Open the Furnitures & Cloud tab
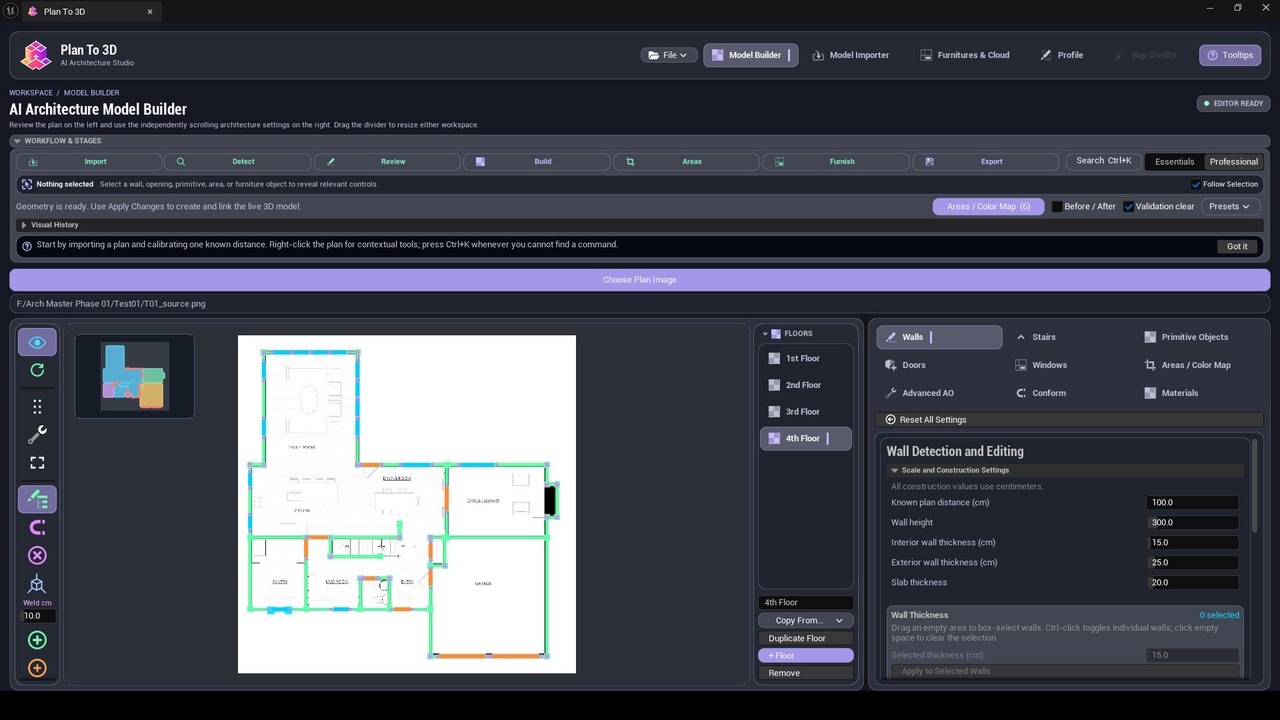 pos(965,55)
